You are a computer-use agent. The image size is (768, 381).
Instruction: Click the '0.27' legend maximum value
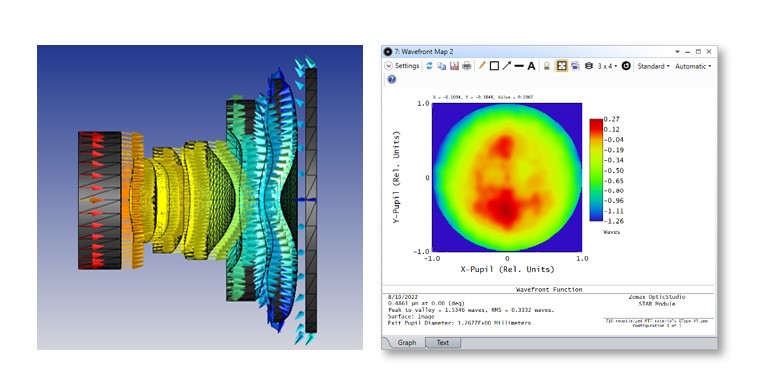coord(611,119)
